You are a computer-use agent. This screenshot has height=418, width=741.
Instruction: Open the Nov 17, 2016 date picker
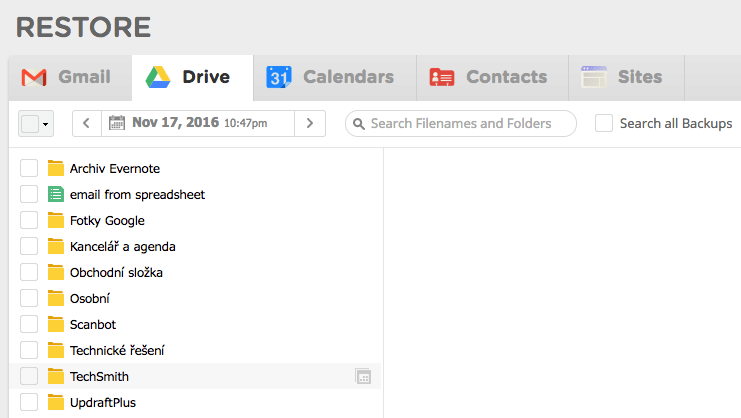(x=200, y=123)
